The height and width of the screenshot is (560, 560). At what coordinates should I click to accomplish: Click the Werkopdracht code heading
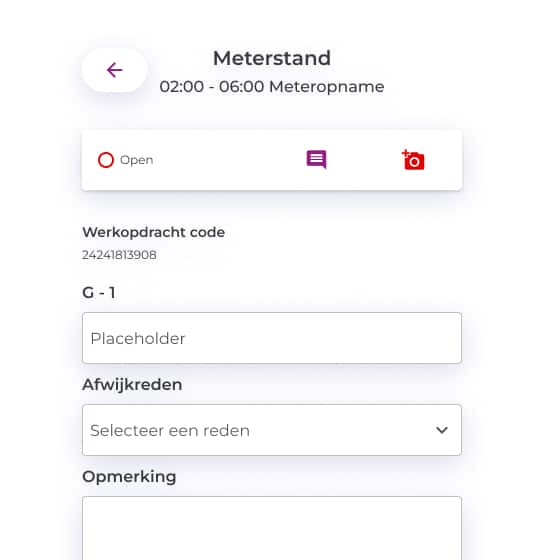point(154,232)
